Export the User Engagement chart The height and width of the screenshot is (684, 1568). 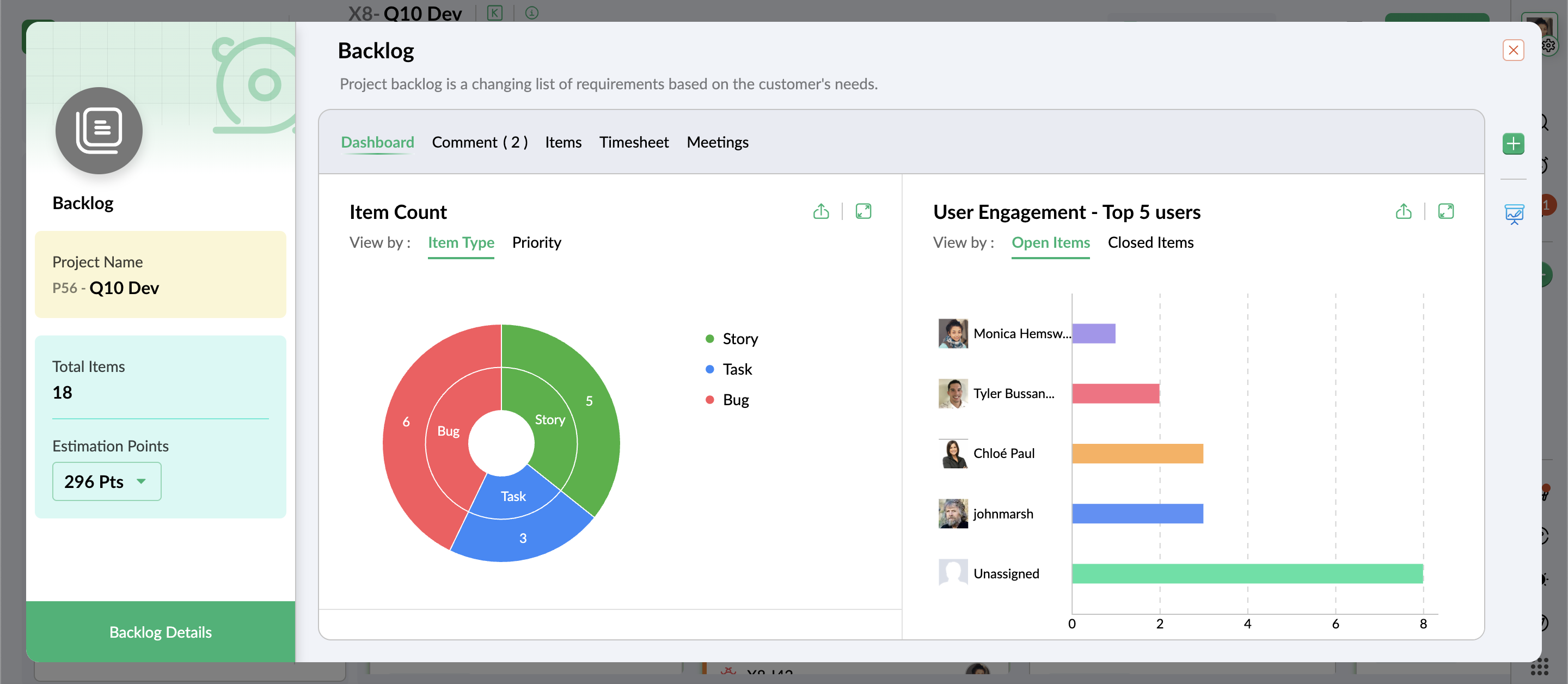(1403, 211)
